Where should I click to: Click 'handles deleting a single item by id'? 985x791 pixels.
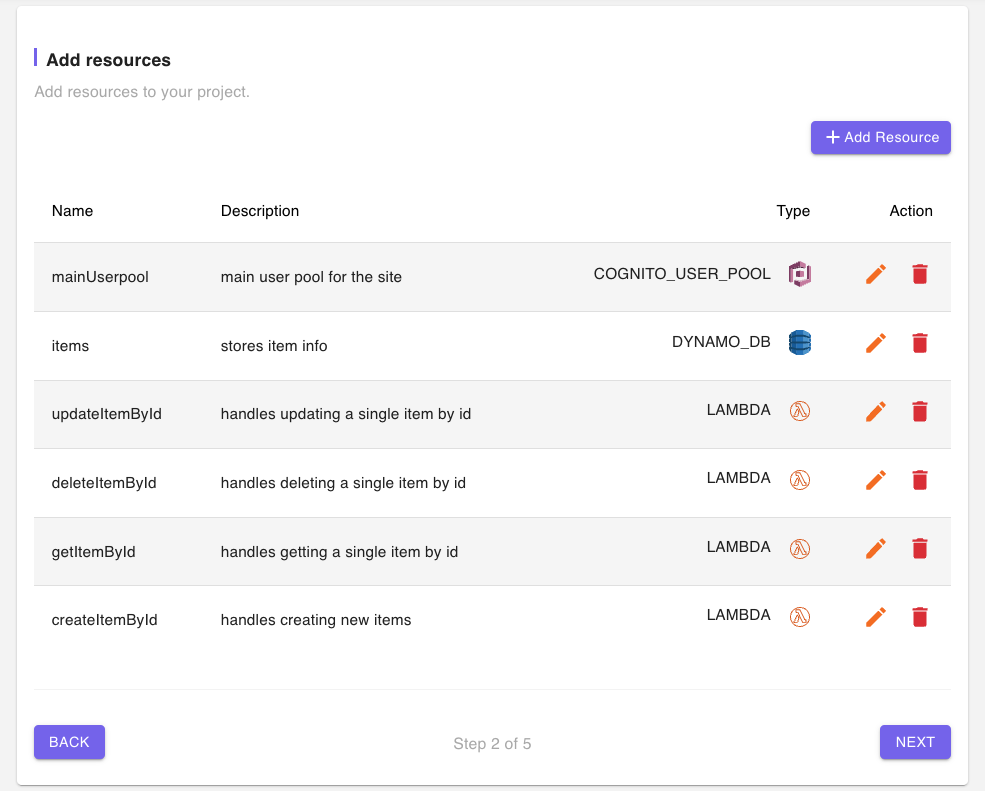coord(343,483)
